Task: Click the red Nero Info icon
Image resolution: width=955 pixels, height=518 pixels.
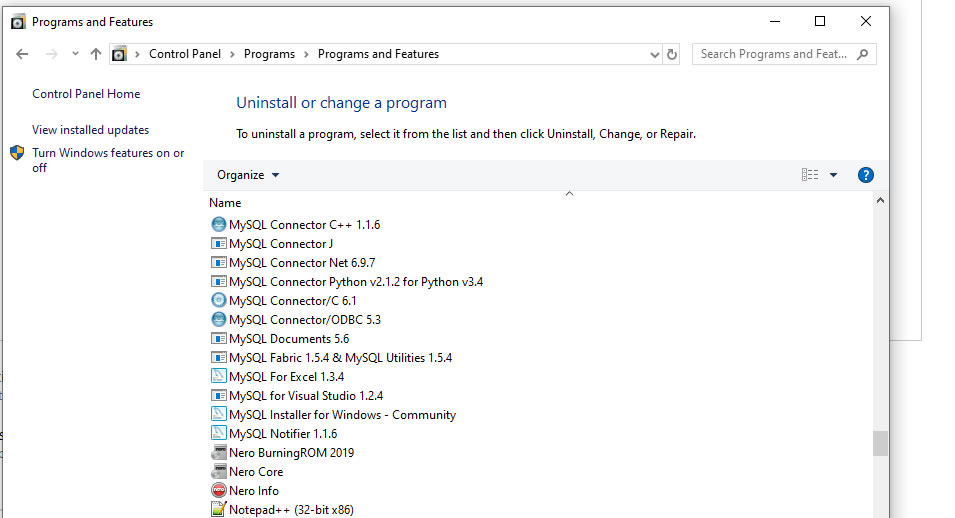Action: pyautogui.click(x=219, y=490)
